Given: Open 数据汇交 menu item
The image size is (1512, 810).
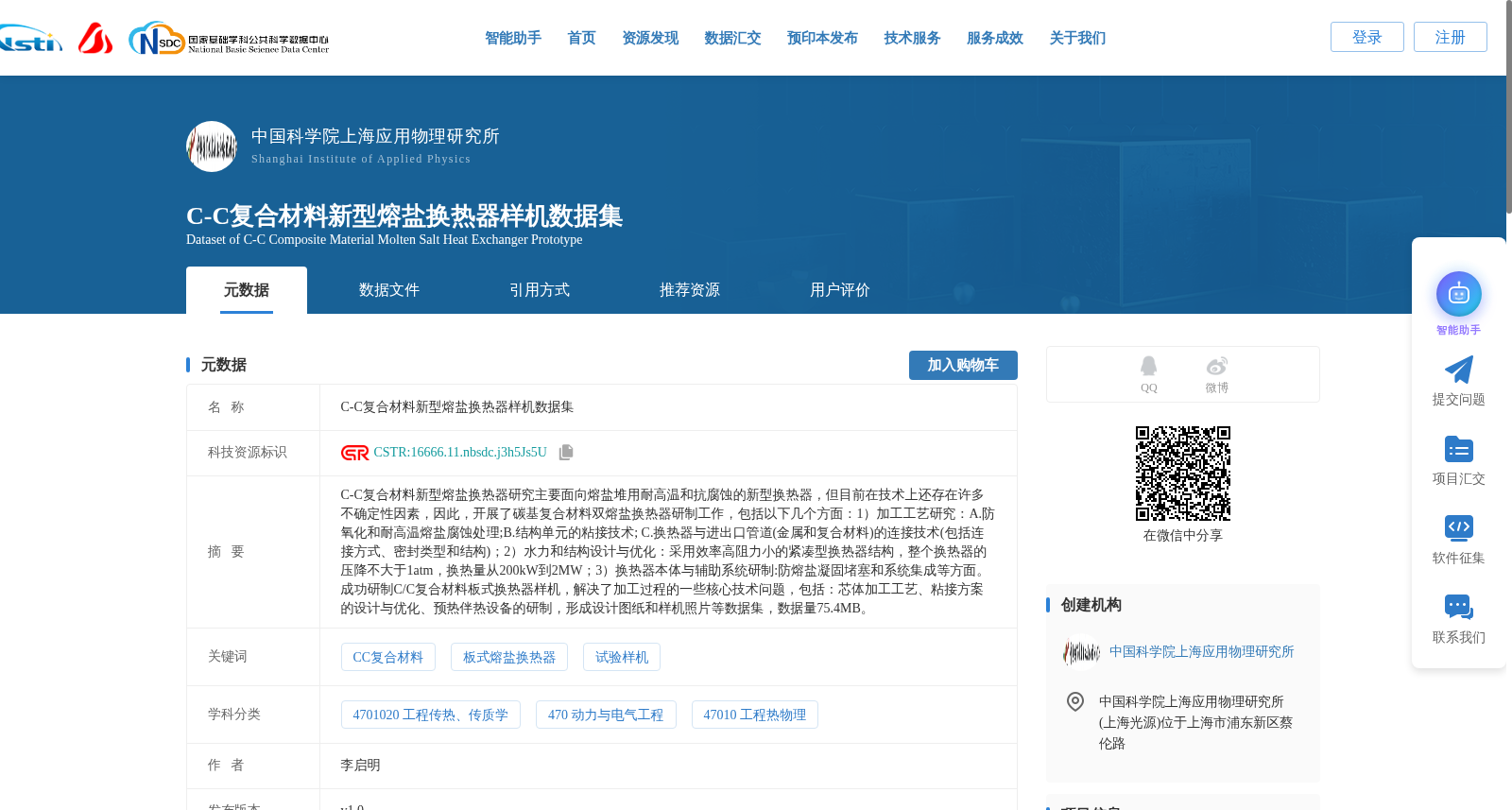Looking at the screenshot, I should (732, 38).
